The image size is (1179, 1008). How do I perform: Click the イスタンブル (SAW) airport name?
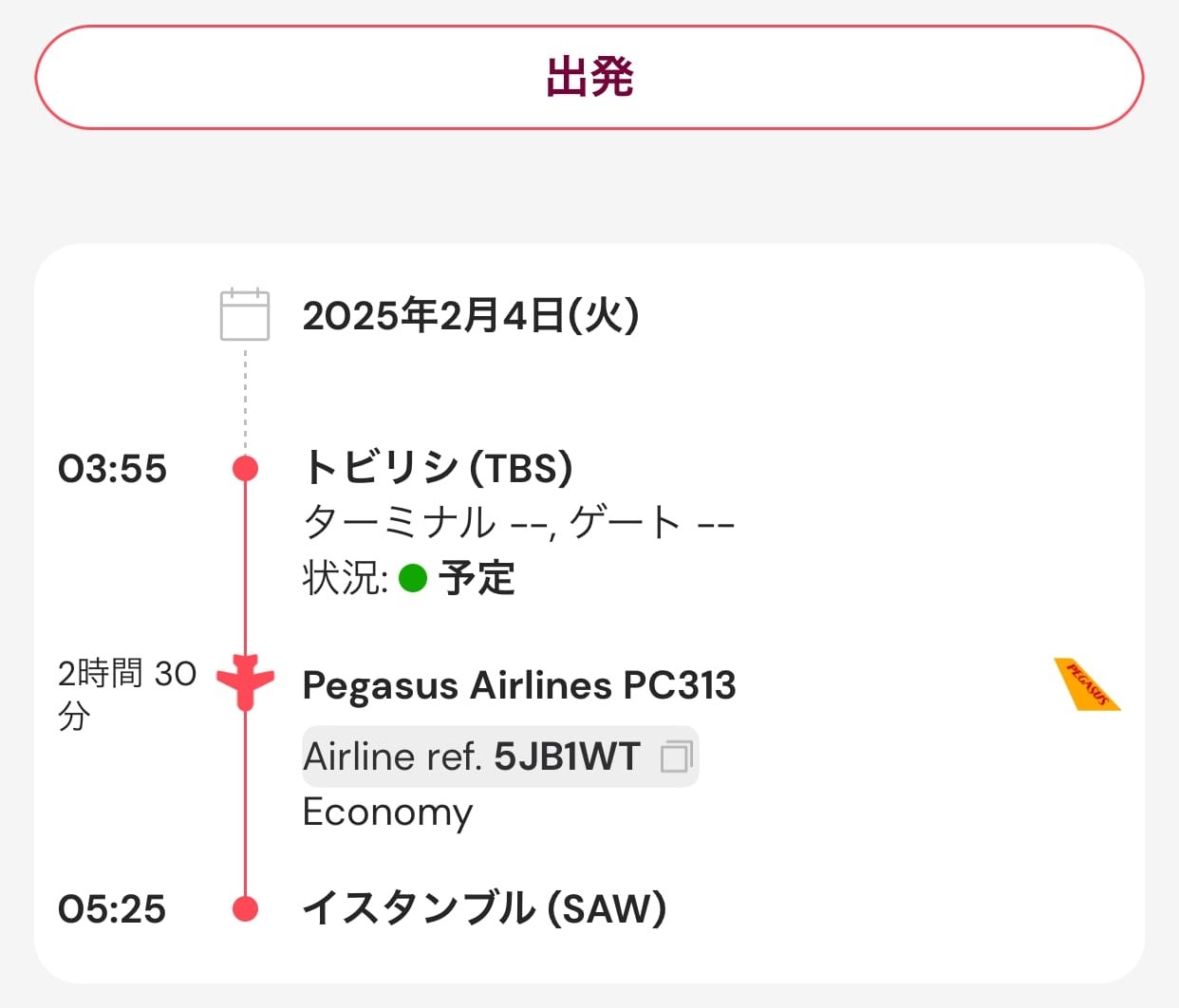tap(484, 908)
